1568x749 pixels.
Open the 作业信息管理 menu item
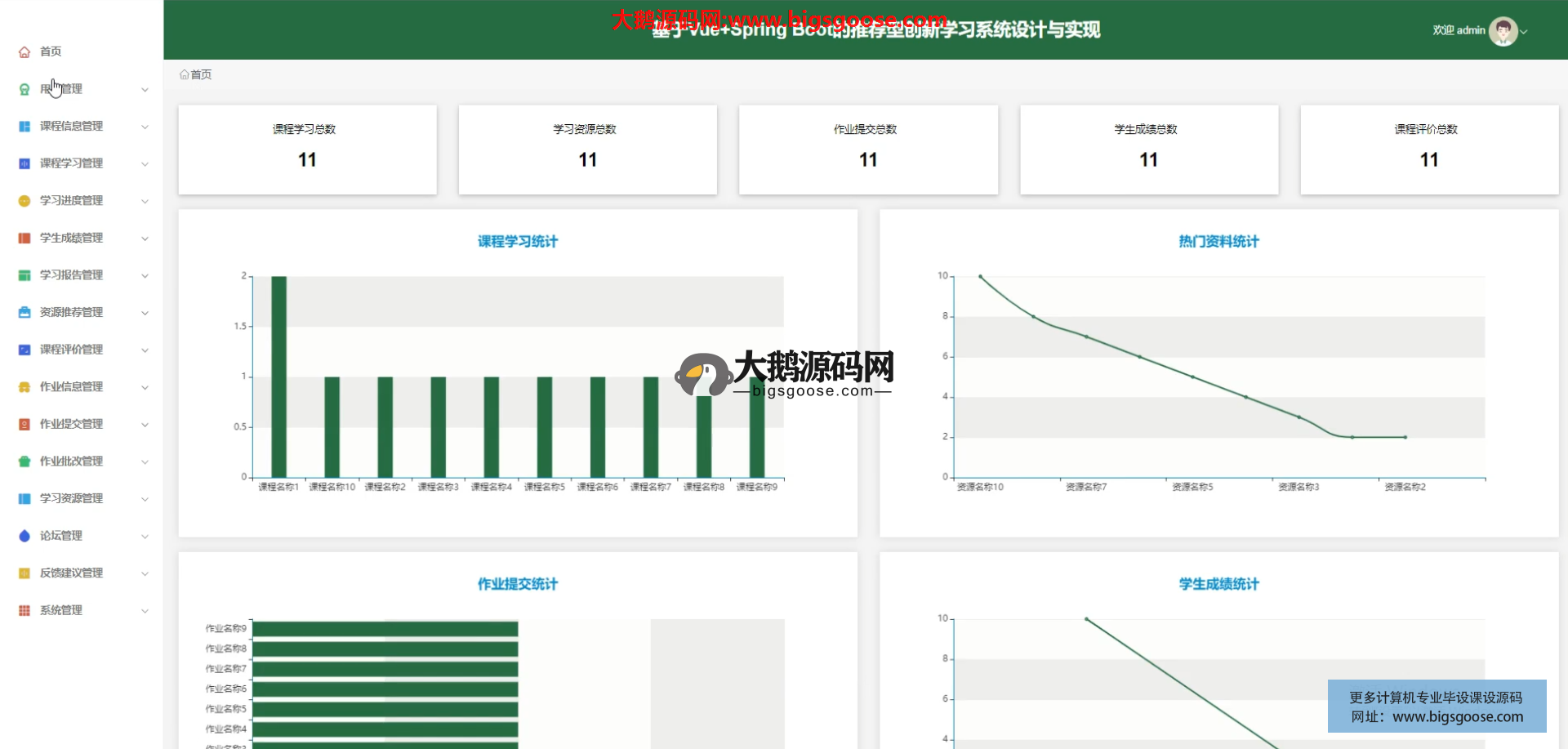click(71, 387)
